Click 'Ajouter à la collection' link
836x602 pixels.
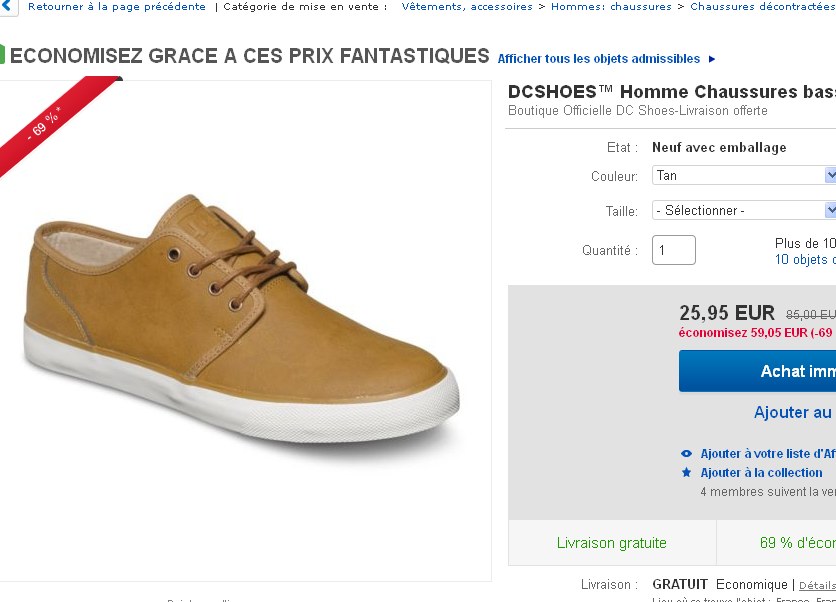point(761,473)
